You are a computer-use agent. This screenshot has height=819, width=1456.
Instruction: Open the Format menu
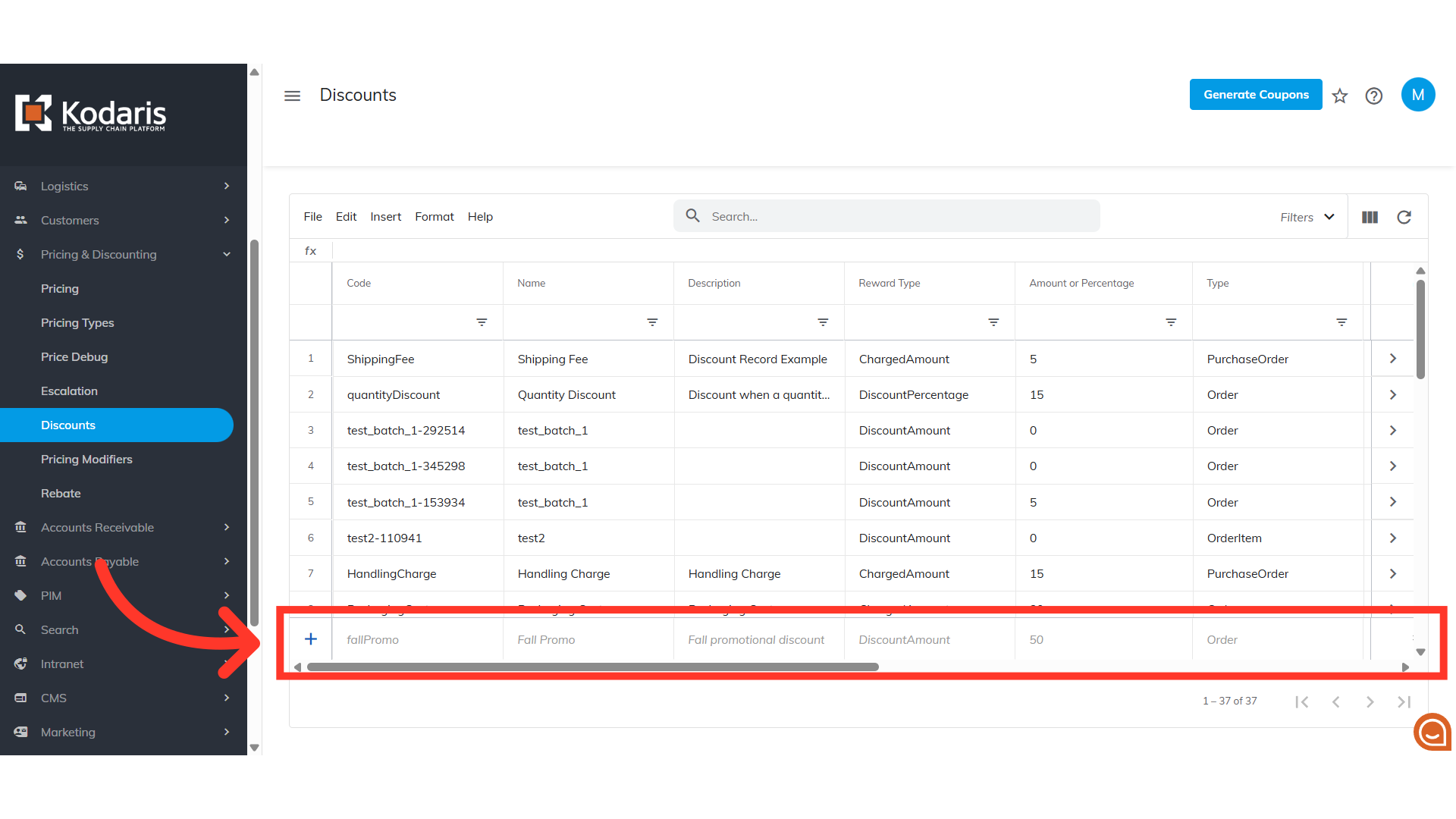click(434, 217)
